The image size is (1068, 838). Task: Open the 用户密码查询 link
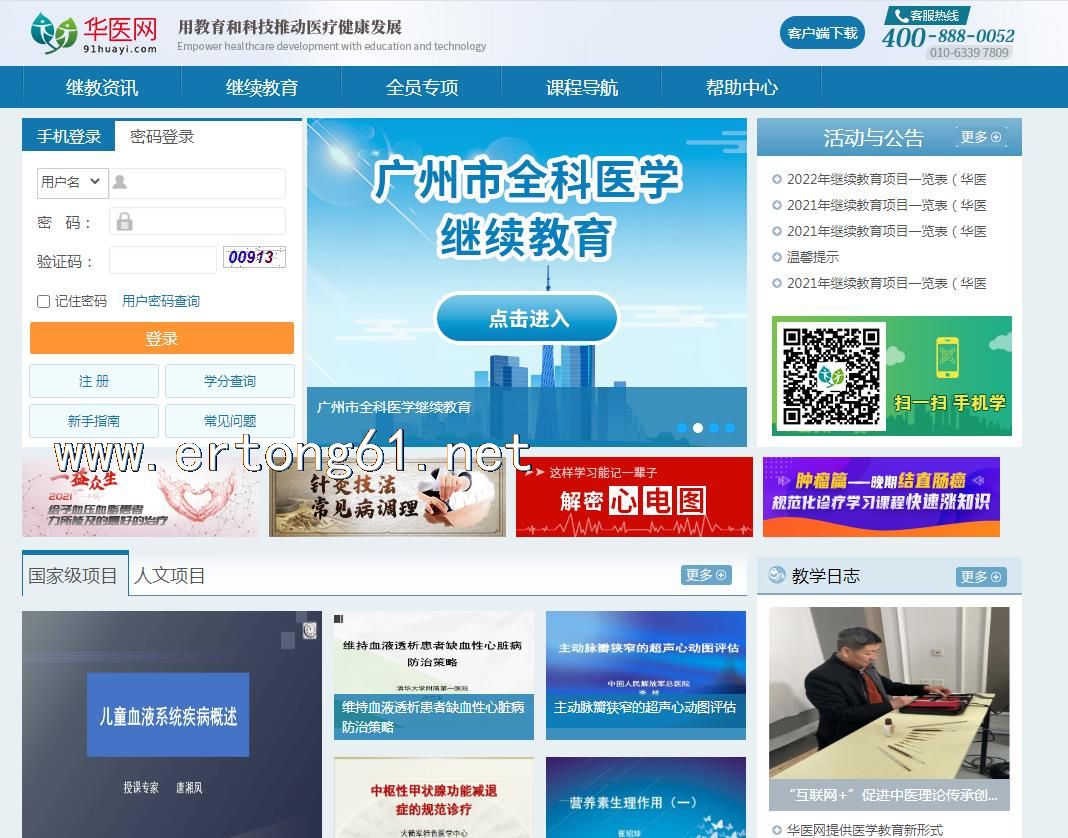[161, 301]
